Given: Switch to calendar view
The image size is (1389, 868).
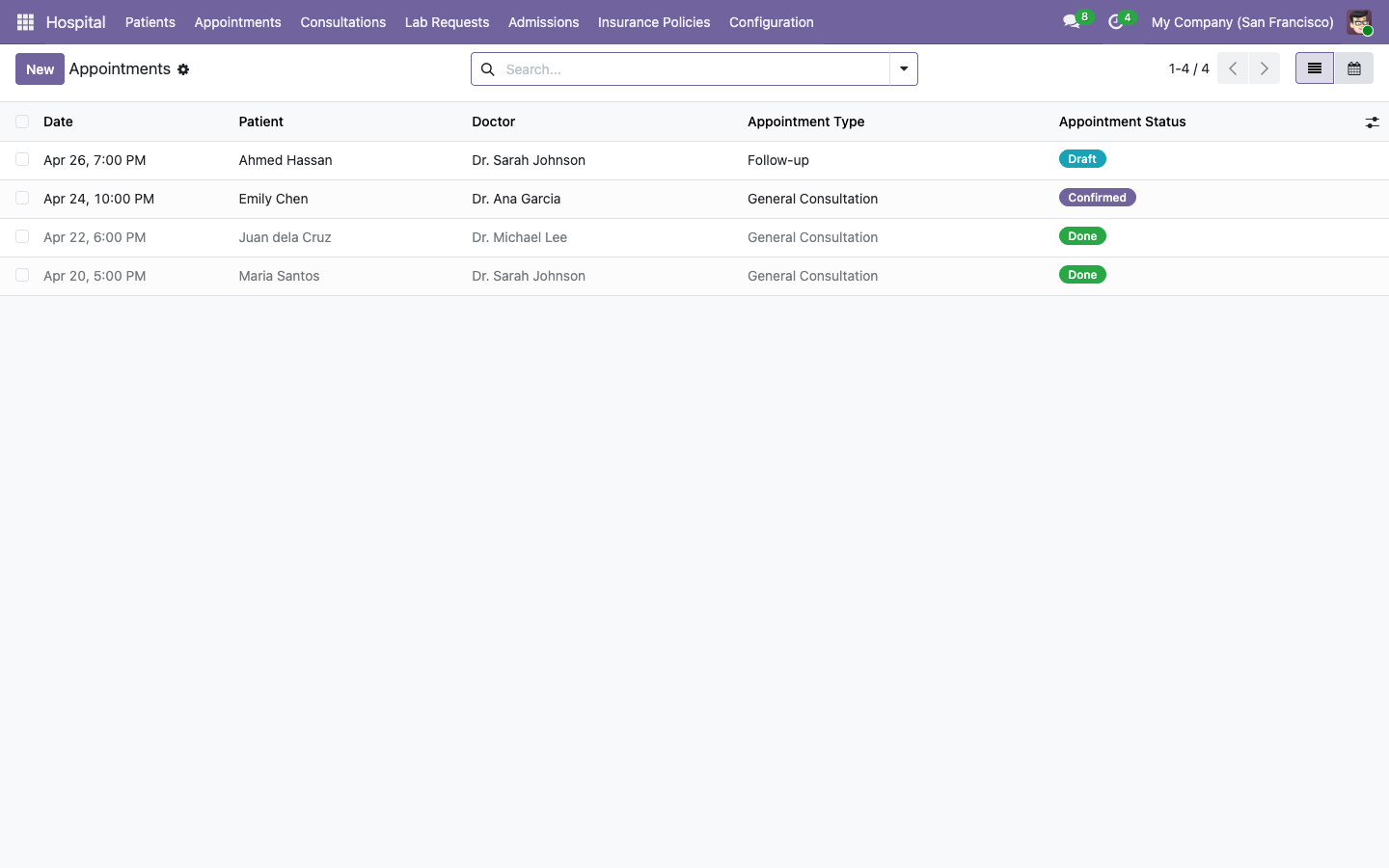Looking at the screenshot, I should click(1353, 68).
